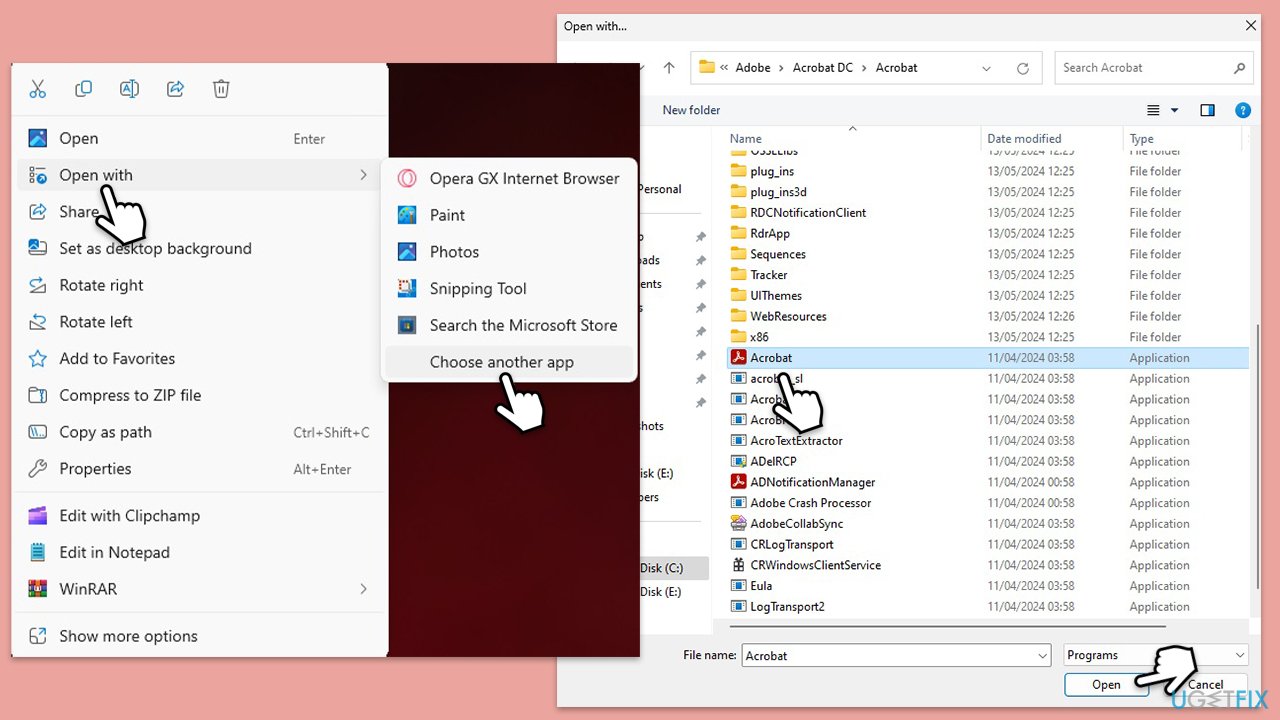Select Copy as path
The width and height of the screenshot is (1280, 720).
[199, 432]
